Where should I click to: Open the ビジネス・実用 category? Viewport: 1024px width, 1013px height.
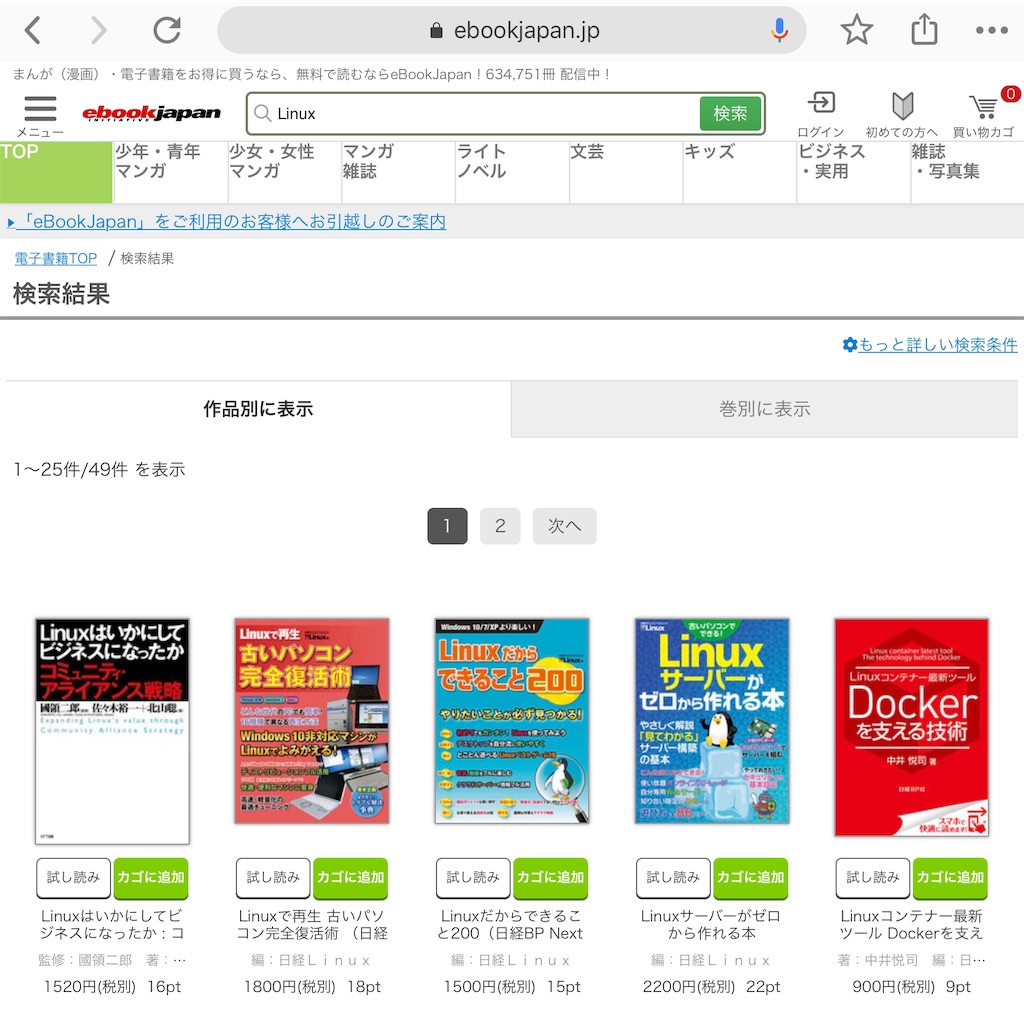(x=853, y=172)
